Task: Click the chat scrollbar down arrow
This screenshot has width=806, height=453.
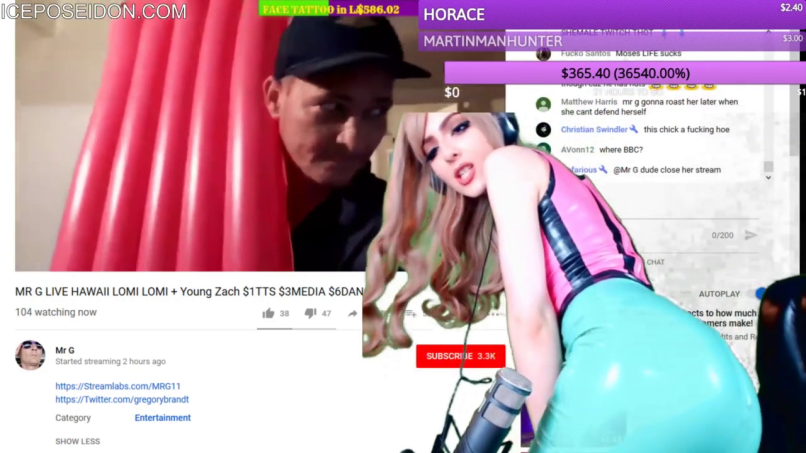Action: (768, 177)
